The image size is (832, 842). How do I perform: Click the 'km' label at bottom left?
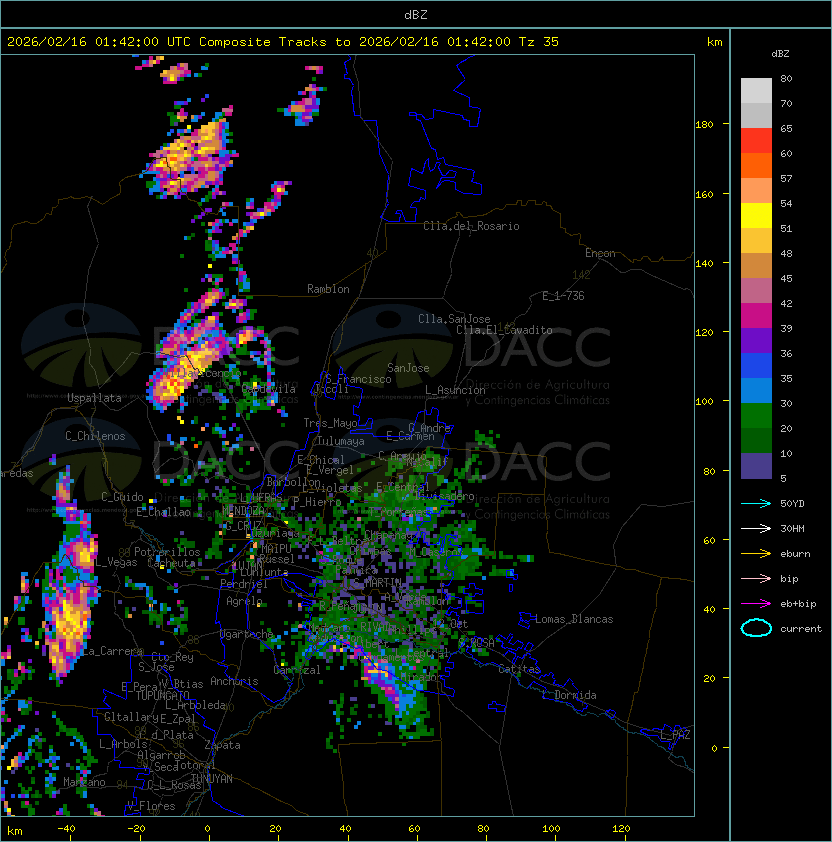pos(15,831)
